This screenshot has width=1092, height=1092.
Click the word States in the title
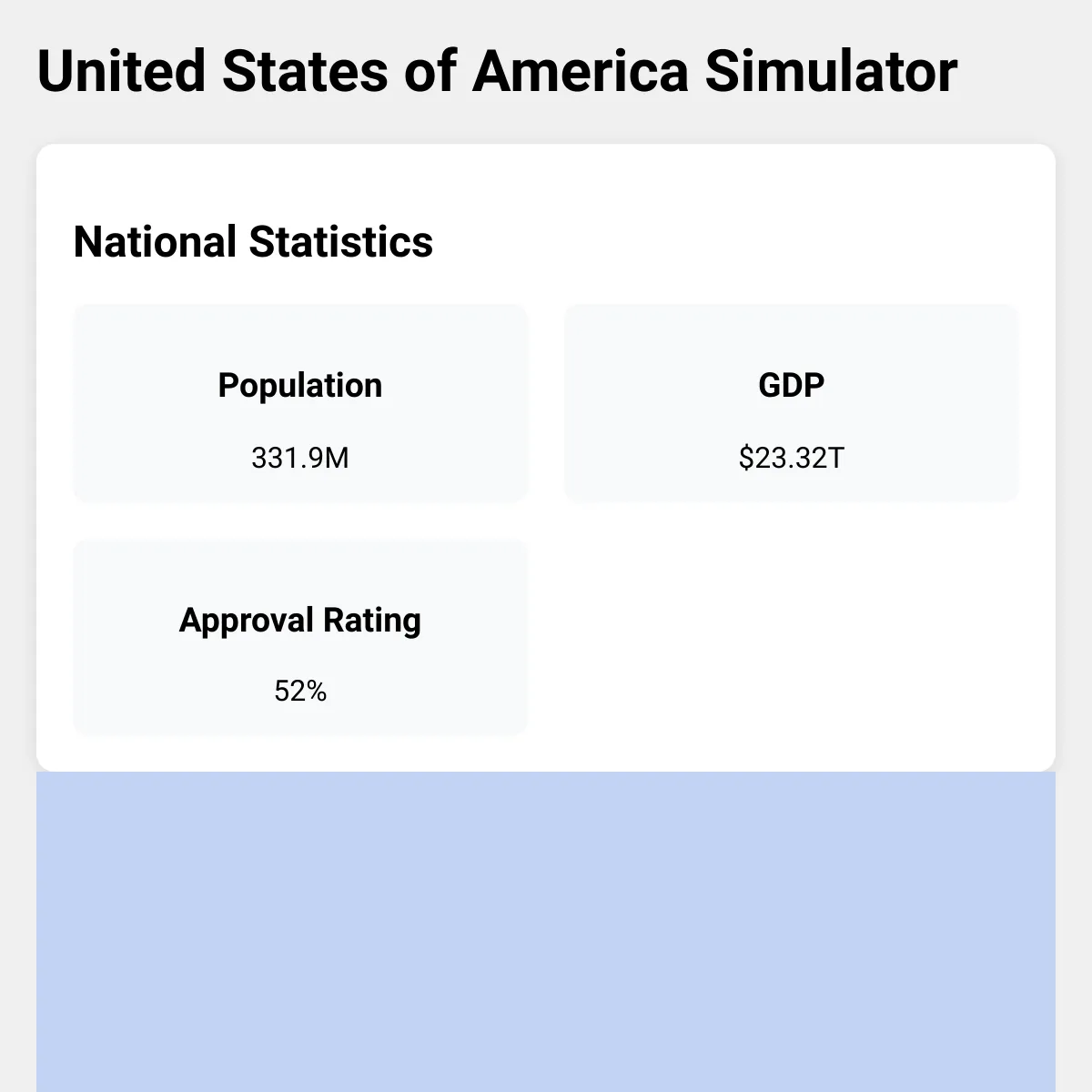305,71
